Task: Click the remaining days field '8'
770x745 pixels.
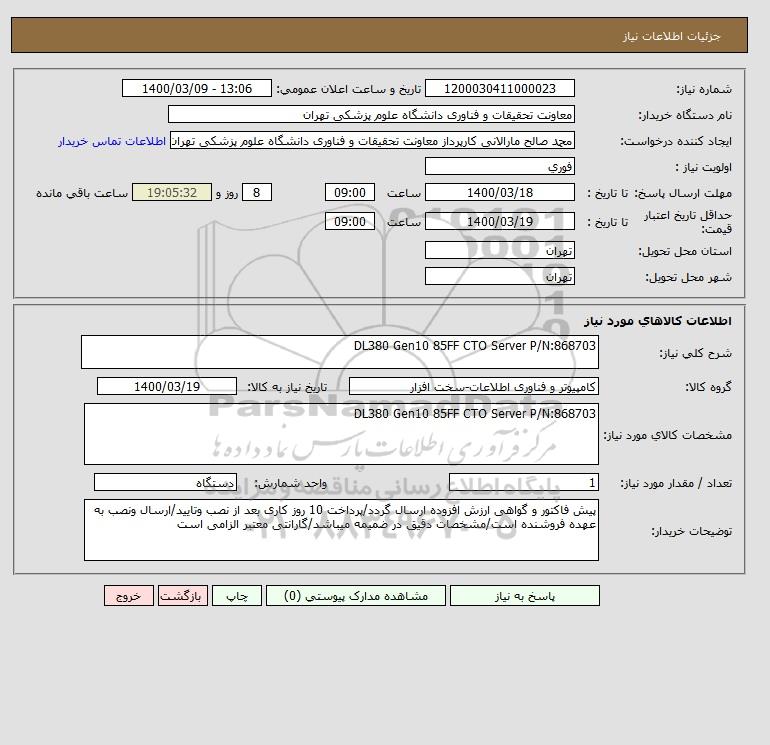Action: click(x=257, y=193)
